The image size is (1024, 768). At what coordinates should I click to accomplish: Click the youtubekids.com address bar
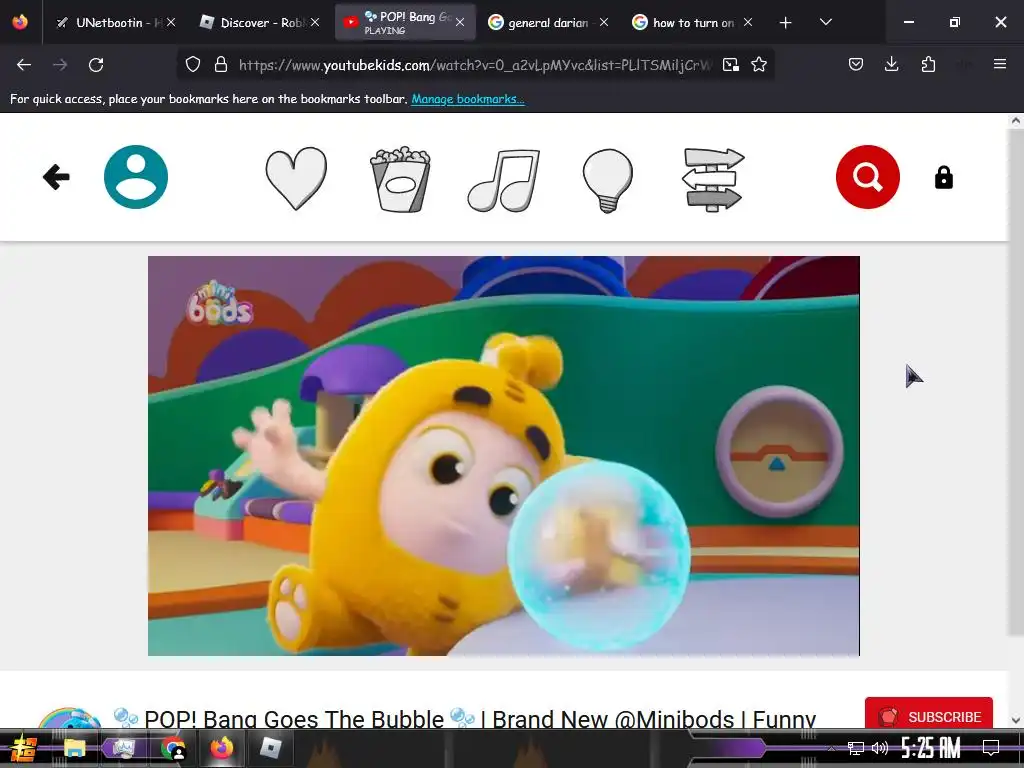tap(475, 65)
